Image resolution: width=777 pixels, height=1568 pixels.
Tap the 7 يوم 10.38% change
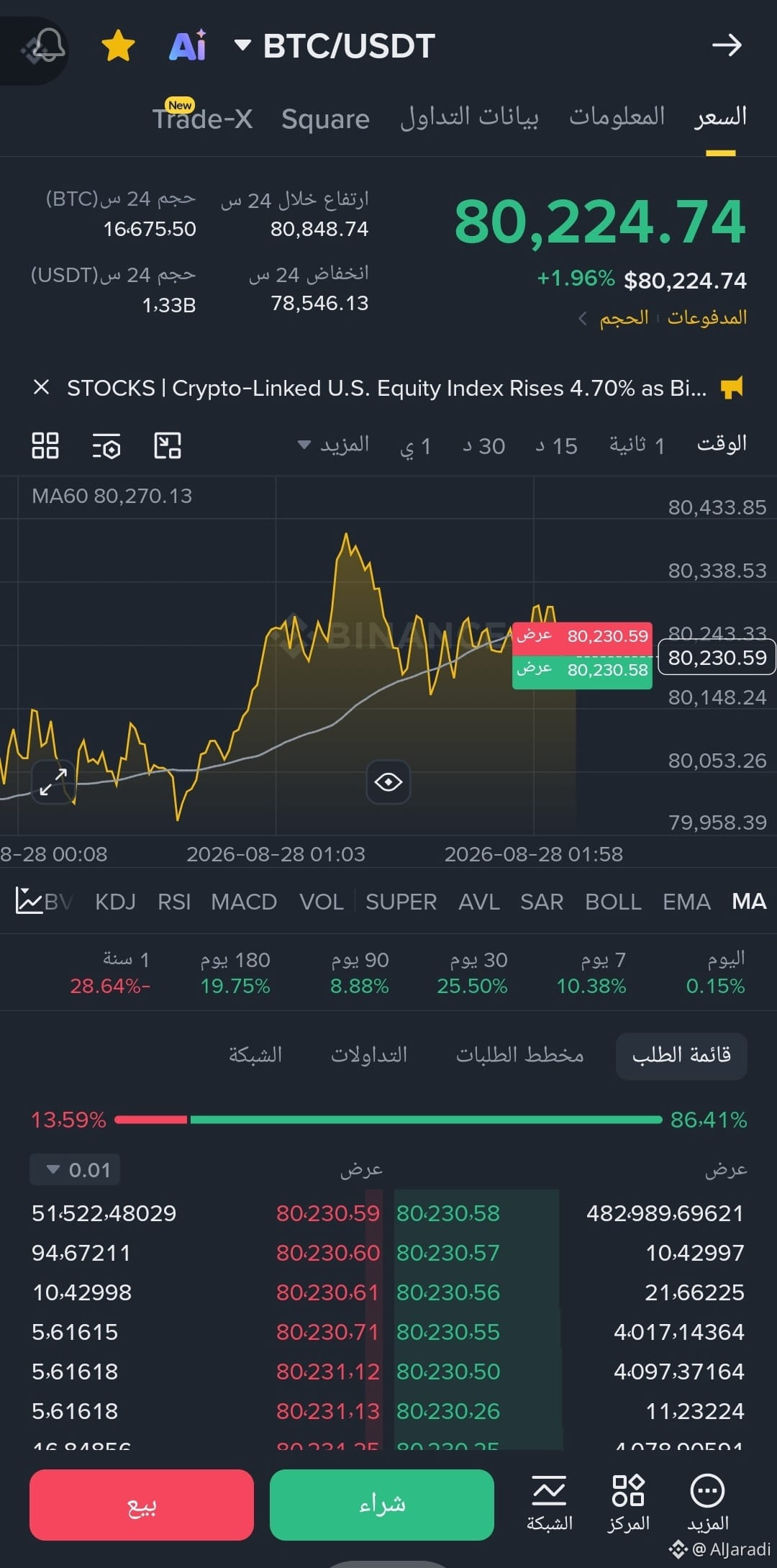coord(591,973)
